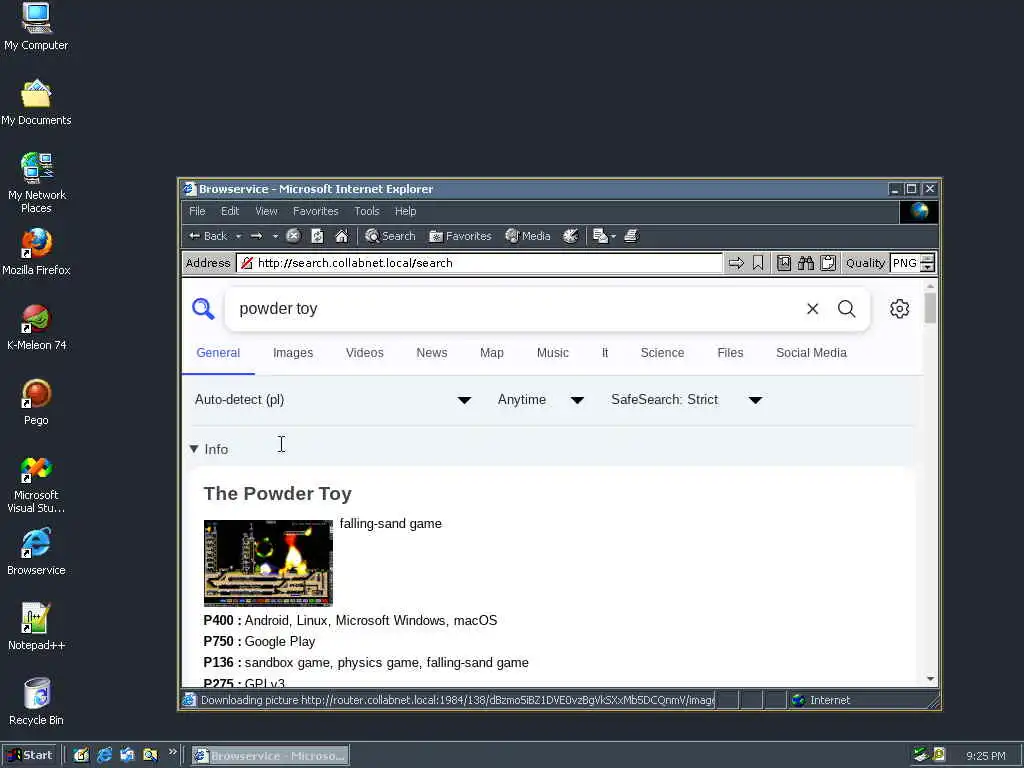Select the Notepad++ desktop icon
This screenshot has height=768, width=1024.
coord(37,626)
